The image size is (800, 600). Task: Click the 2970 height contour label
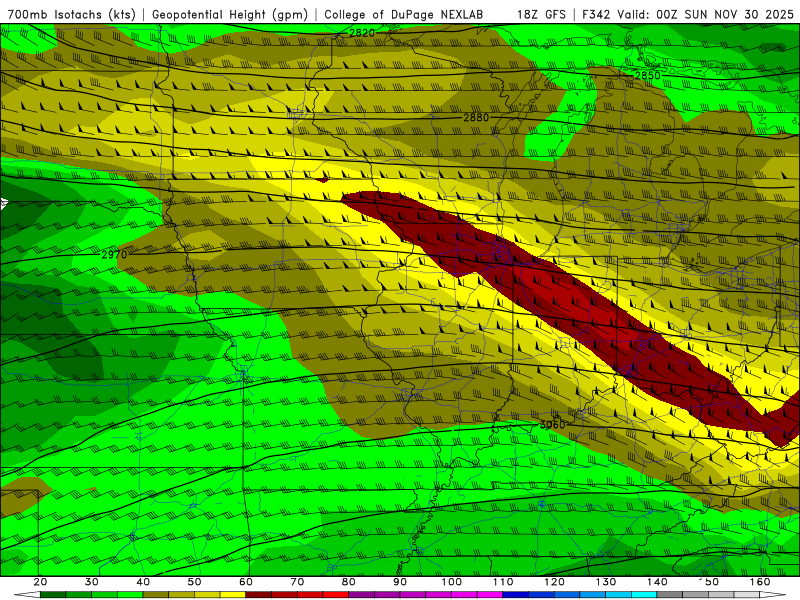[114, 254]
